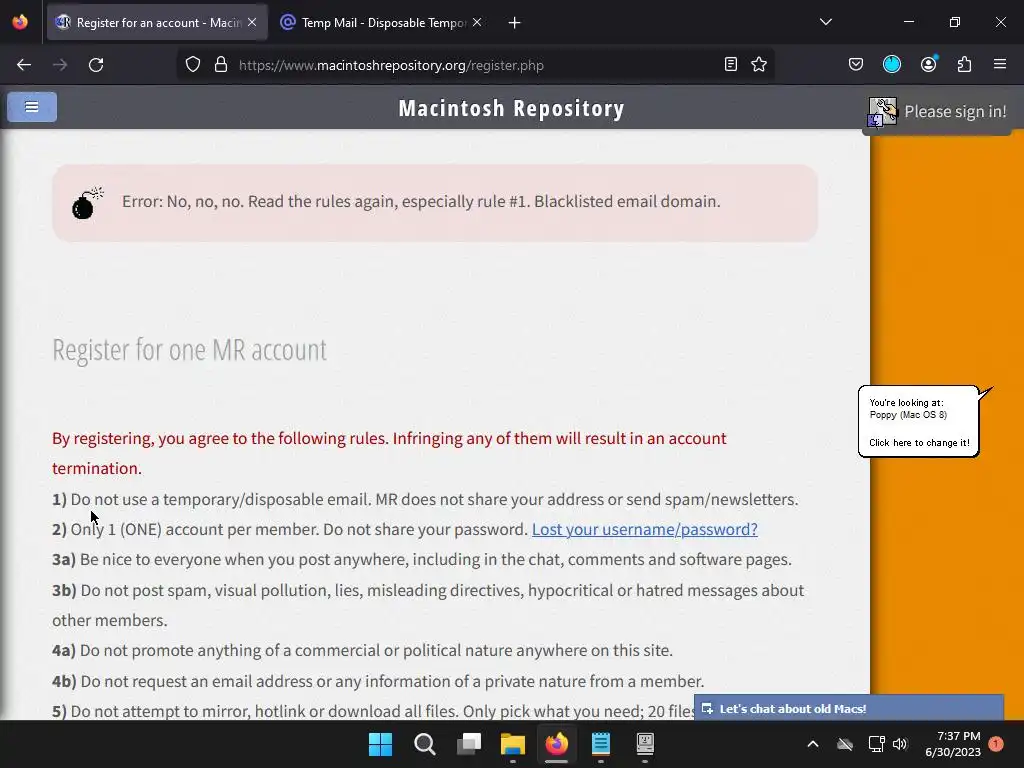
Task: Open Lost your username/password link
Action: click(x=645, y=529)
